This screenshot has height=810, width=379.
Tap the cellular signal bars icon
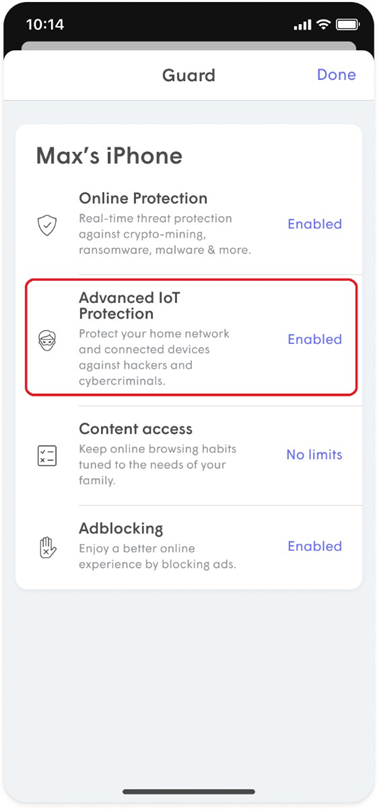[x=303, y=25]
